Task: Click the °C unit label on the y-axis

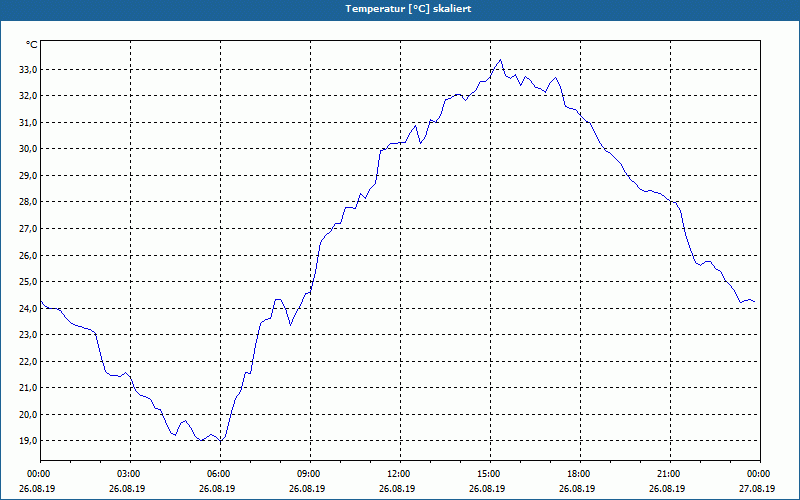Action: [32, 45]
